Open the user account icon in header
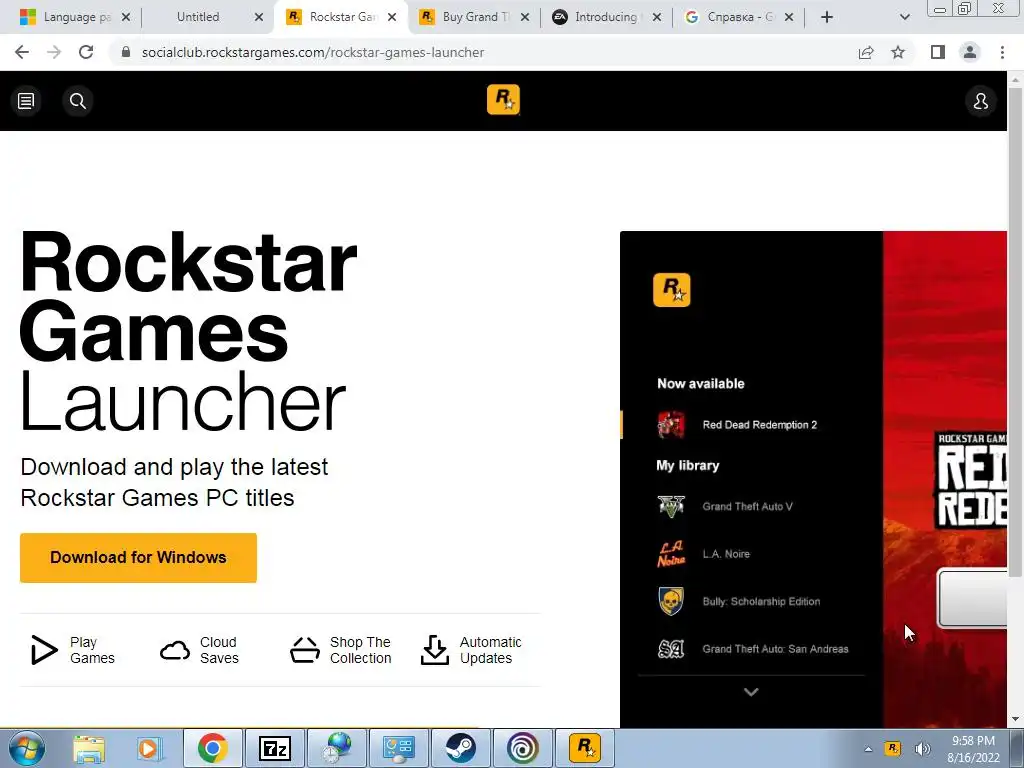This screenshot has width=1024, height=768. pos(981,101)
